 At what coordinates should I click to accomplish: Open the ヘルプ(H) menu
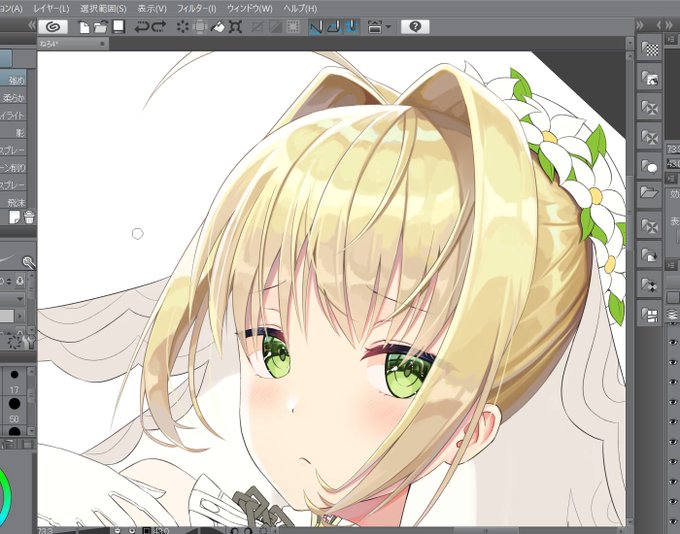tap(300, 9)
